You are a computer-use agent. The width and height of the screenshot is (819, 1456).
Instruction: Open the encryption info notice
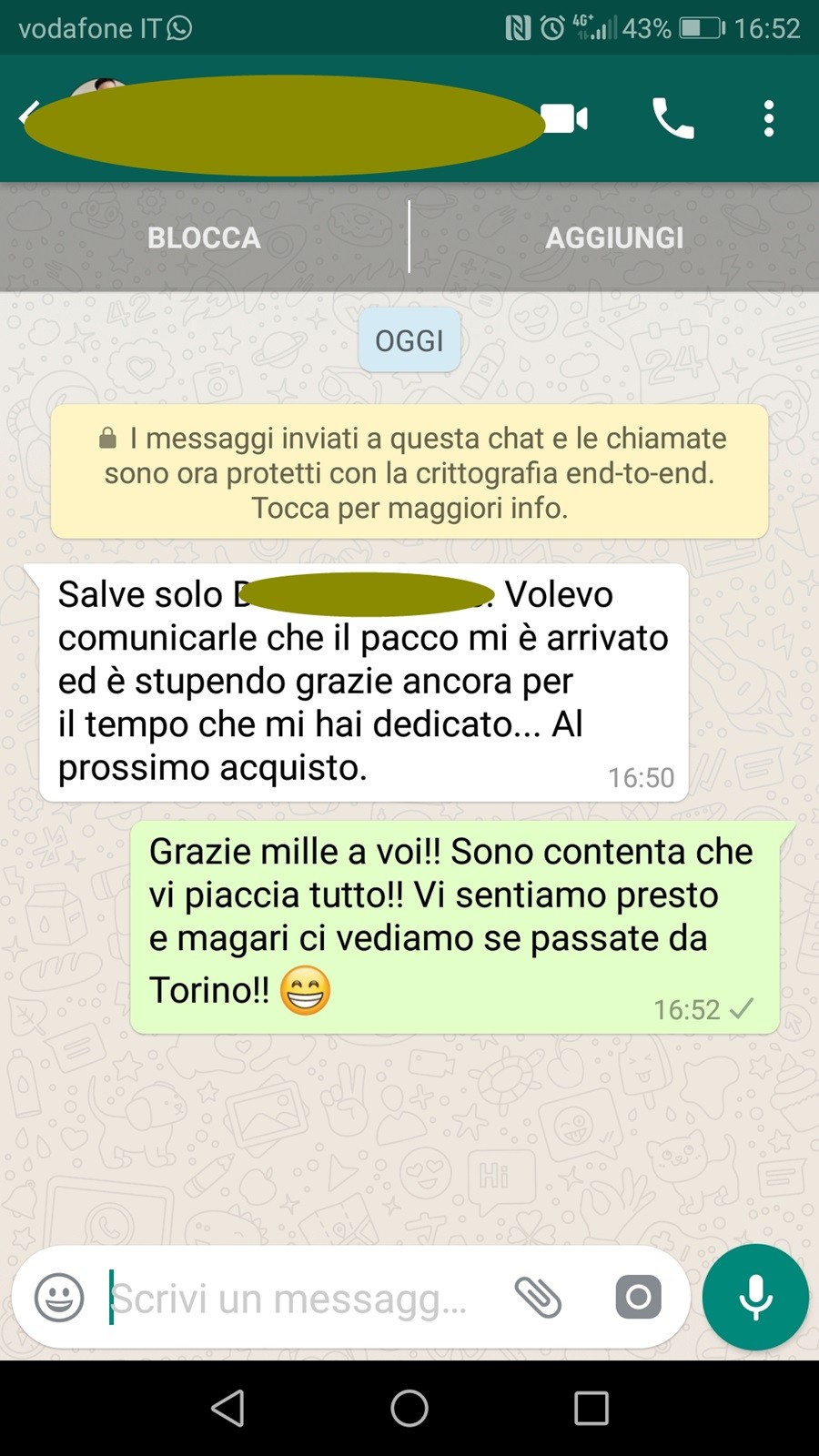tap(409, 472)
